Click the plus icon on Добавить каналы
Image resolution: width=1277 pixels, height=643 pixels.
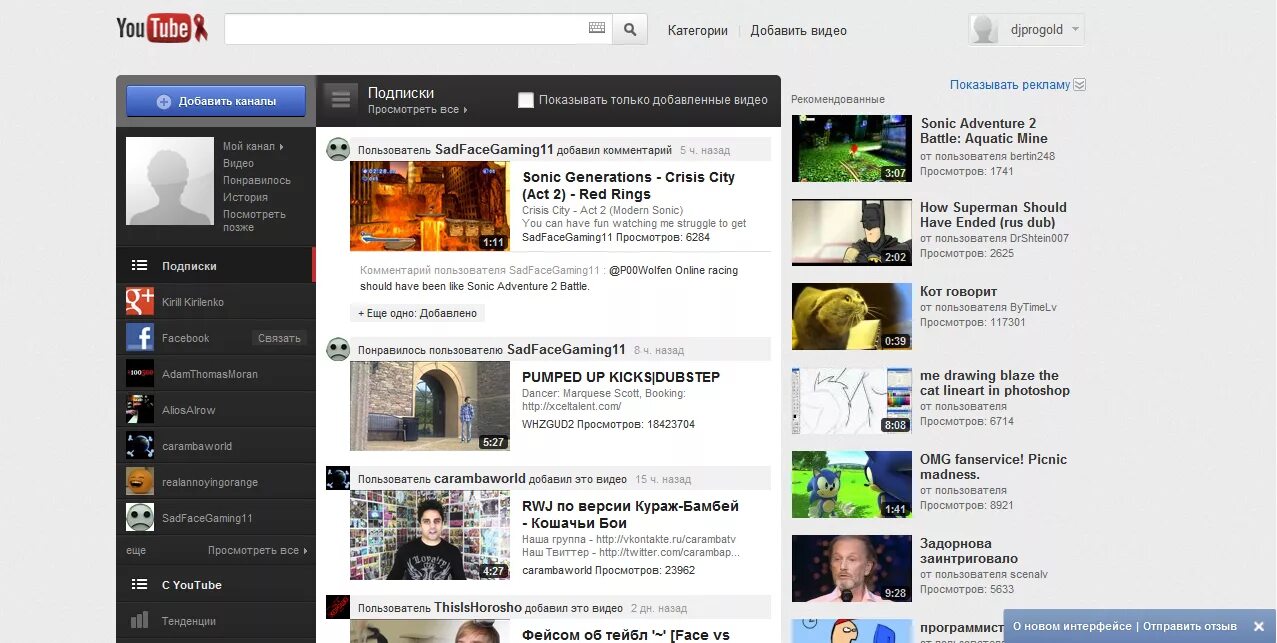[164, 101]
